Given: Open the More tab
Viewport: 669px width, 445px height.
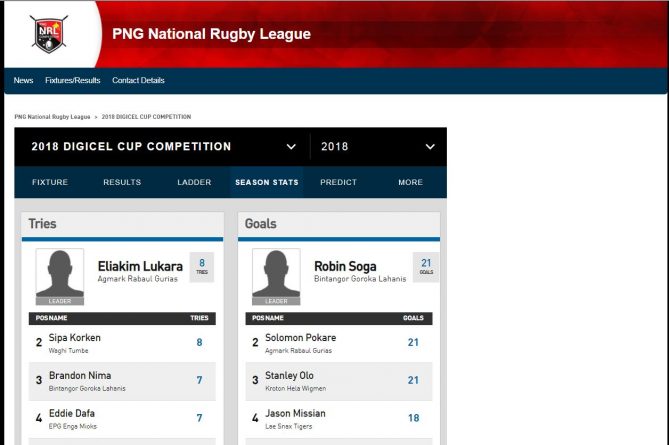Looking at the screenshot, I should point(410,183).
